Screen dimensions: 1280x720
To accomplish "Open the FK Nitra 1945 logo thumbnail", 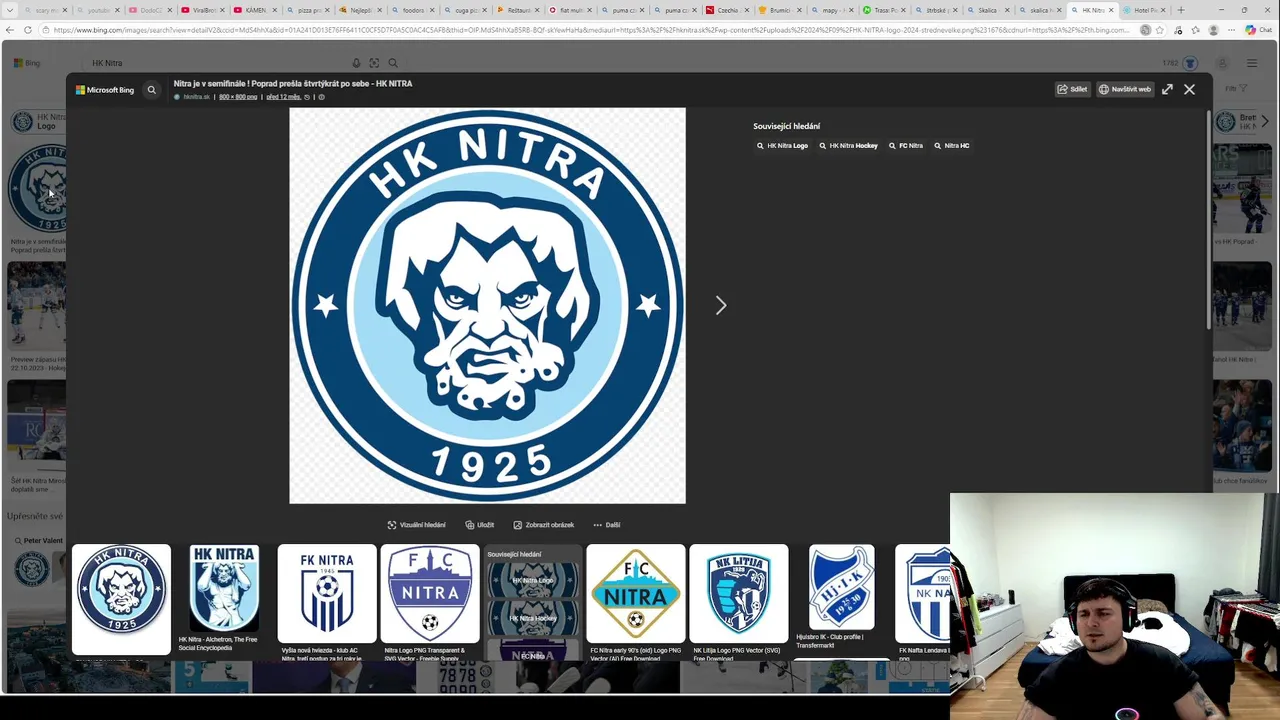I will click(327, 593).
